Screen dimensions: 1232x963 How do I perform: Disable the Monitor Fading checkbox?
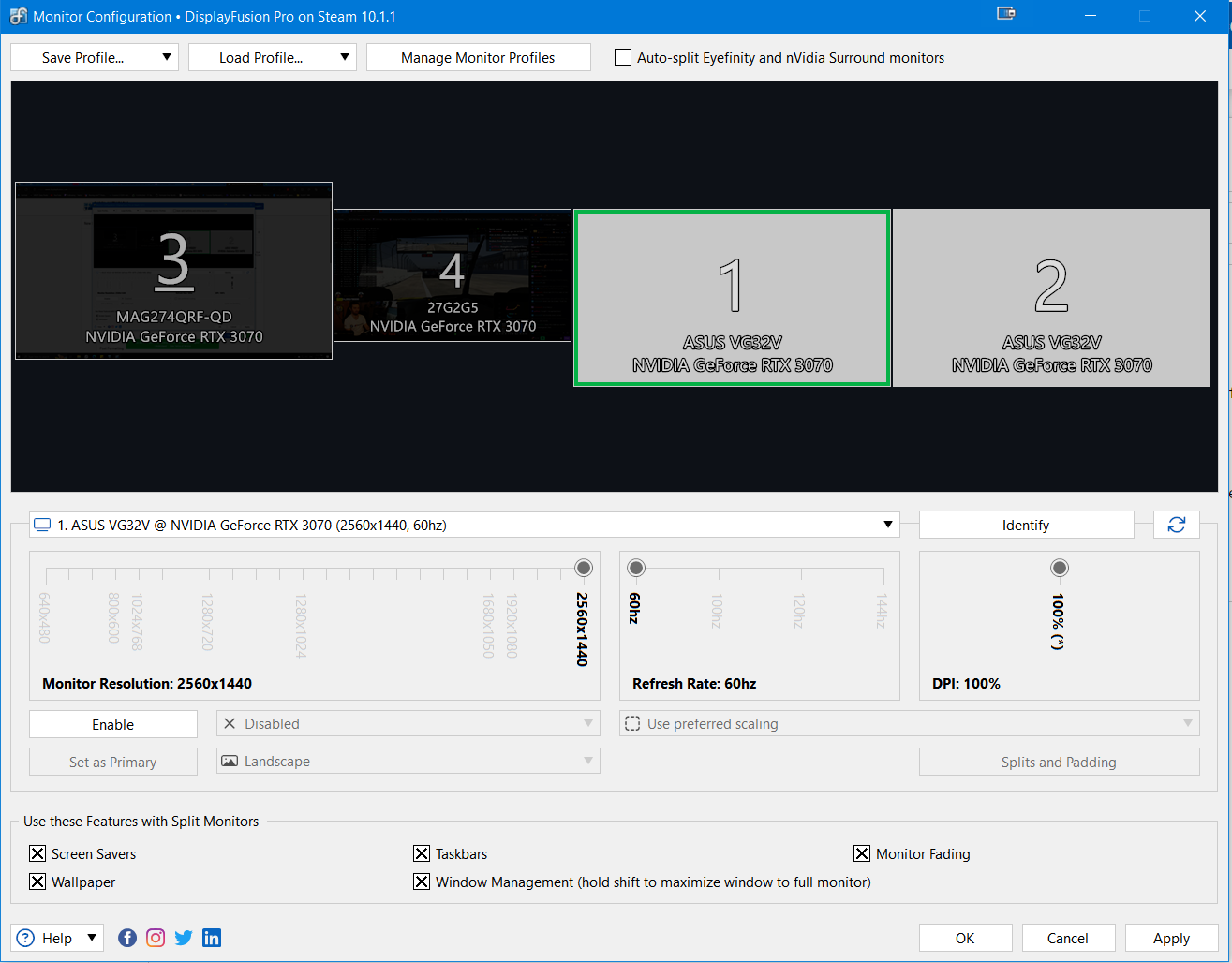point(862,853)
